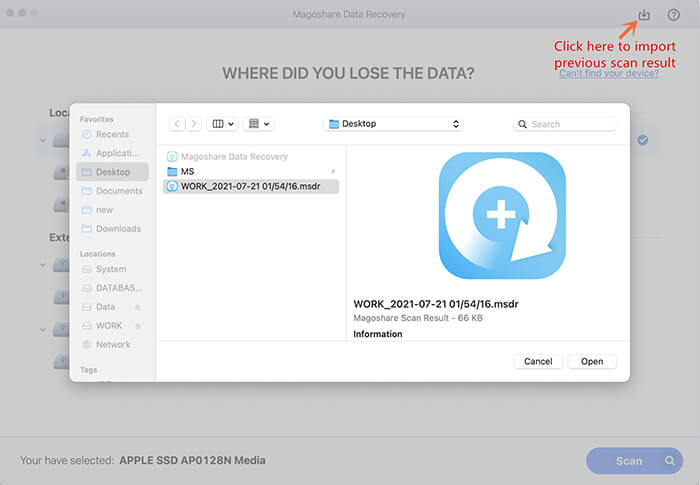Select System under Locations
The image size is (700, 485).
(x=112, y=269)
